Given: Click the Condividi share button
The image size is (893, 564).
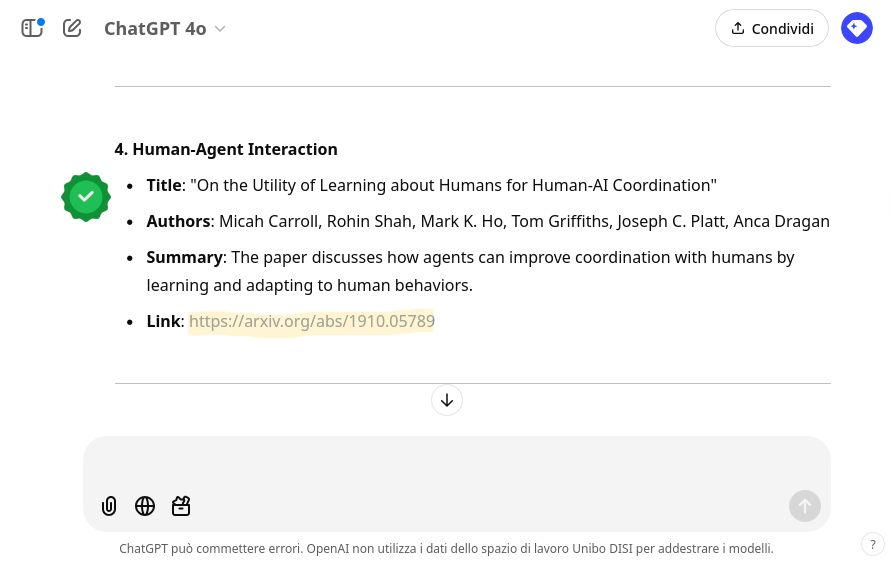Looking at the screenshot, I should coord(772,28).
